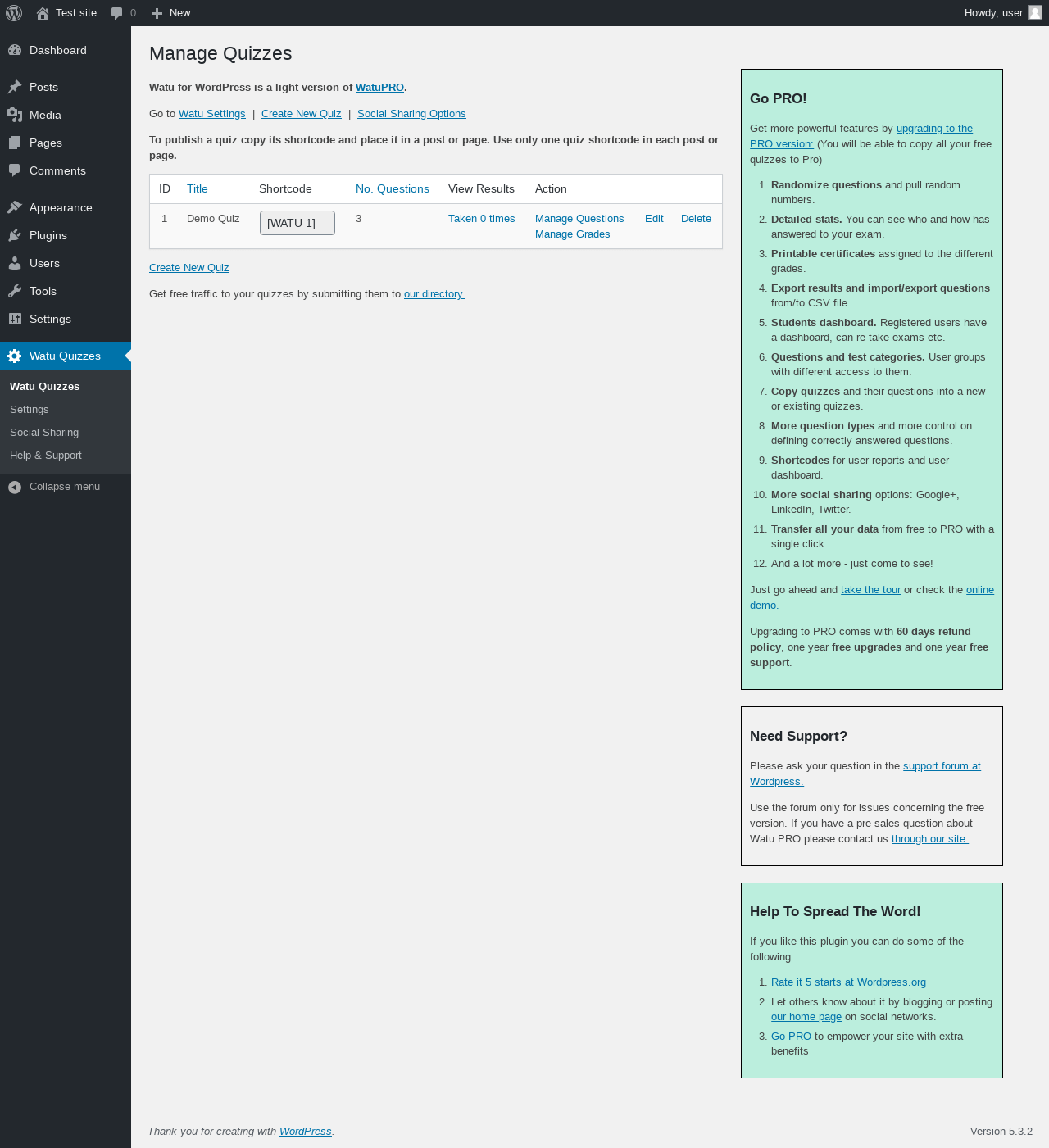Open the Tools menu label
Image resolution: width=1049 pixels, height=1148 pixels.
tap(43, 291)
